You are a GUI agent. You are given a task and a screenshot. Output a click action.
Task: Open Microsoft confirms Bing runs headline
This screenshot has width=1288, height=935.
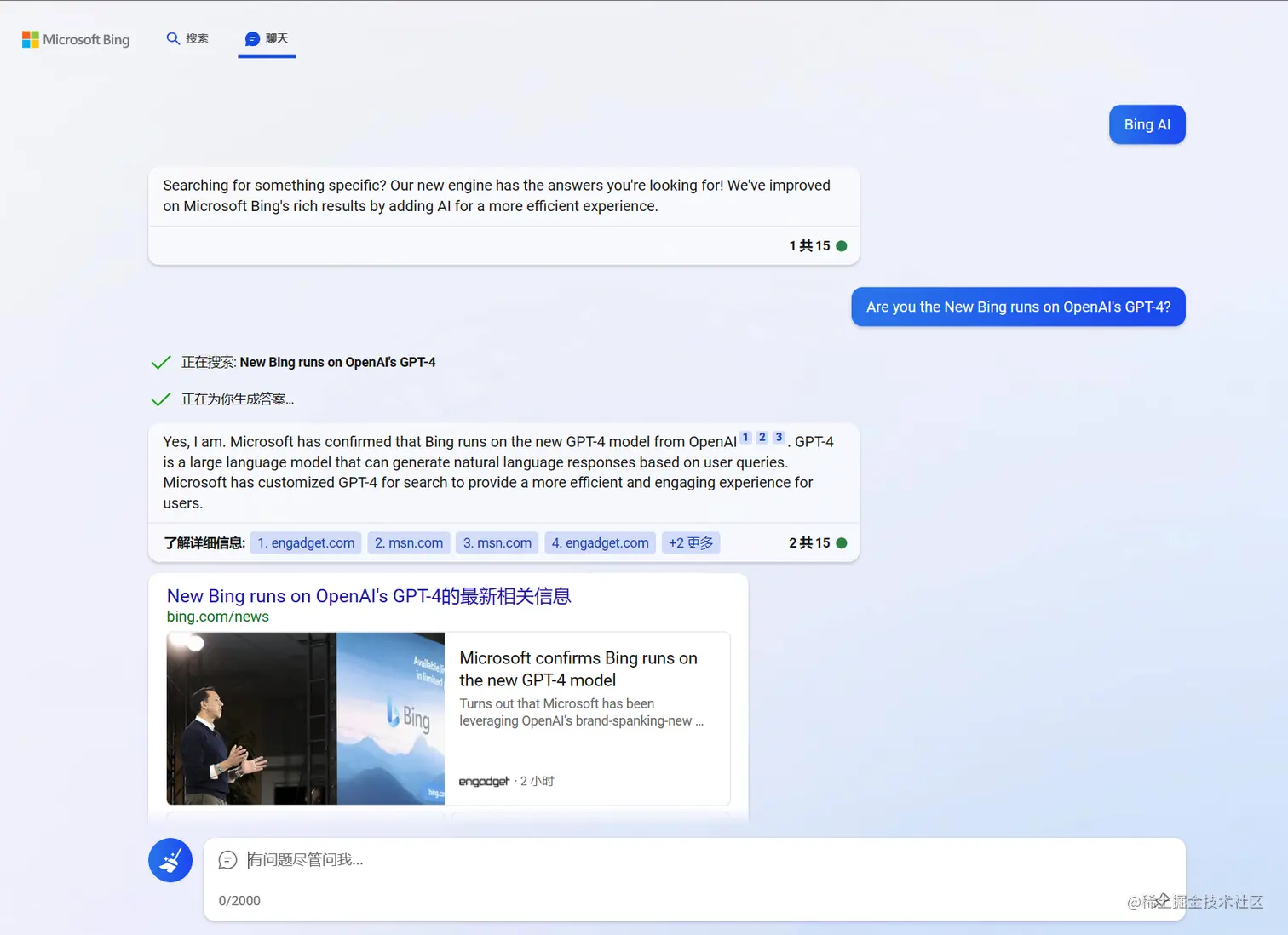578,669
